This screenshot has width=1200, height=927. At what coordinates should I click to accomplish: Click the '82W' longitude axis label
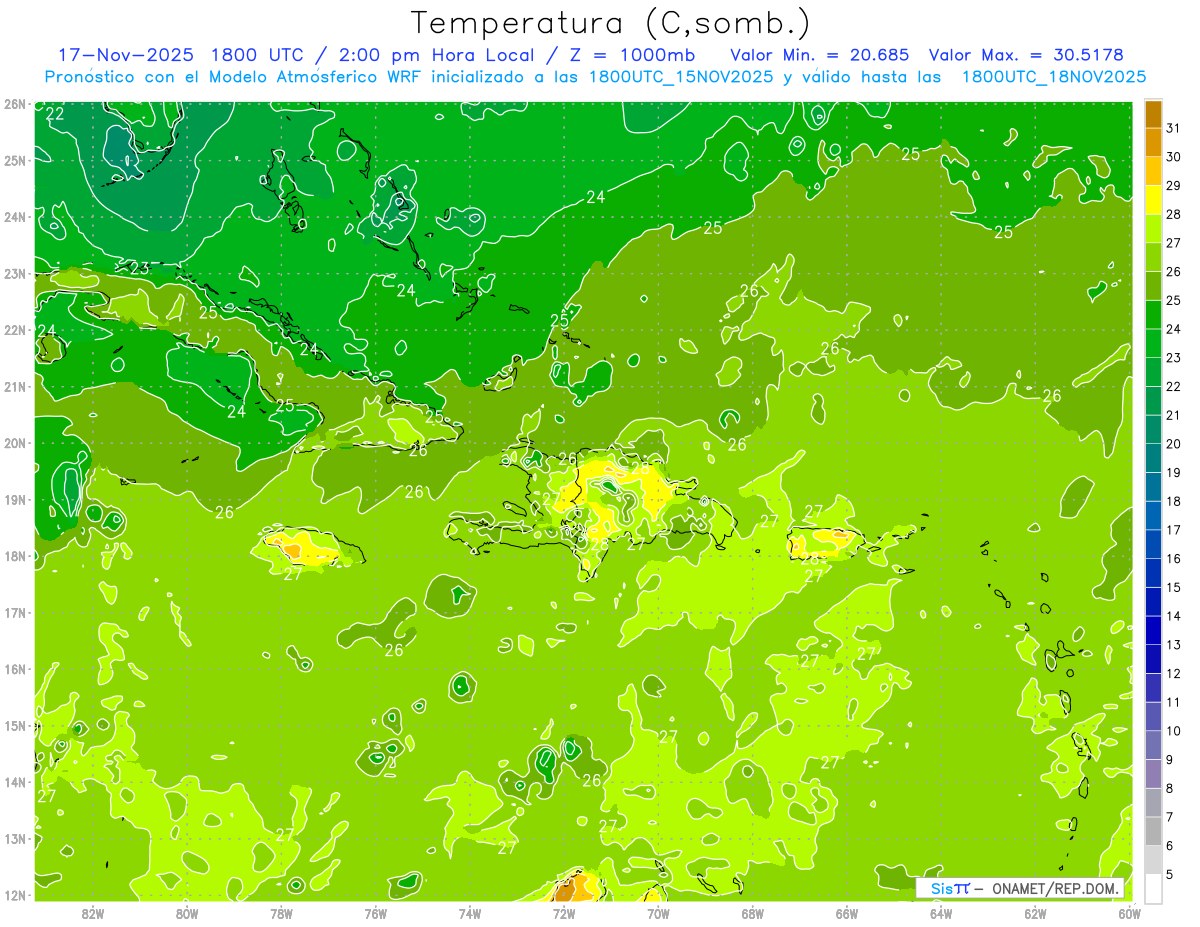point(93,913)
